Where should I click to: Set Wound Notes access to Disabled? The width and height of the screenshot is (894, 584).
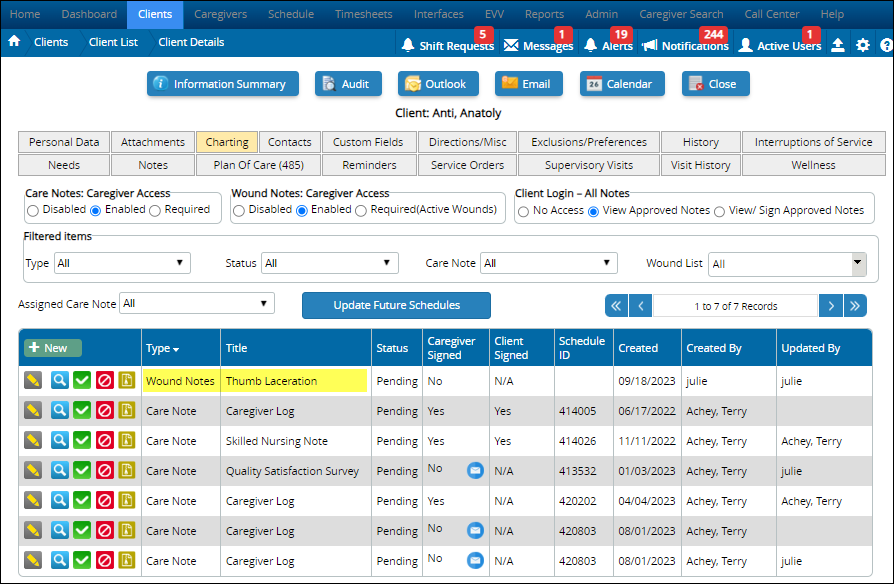tap(239, 210)
